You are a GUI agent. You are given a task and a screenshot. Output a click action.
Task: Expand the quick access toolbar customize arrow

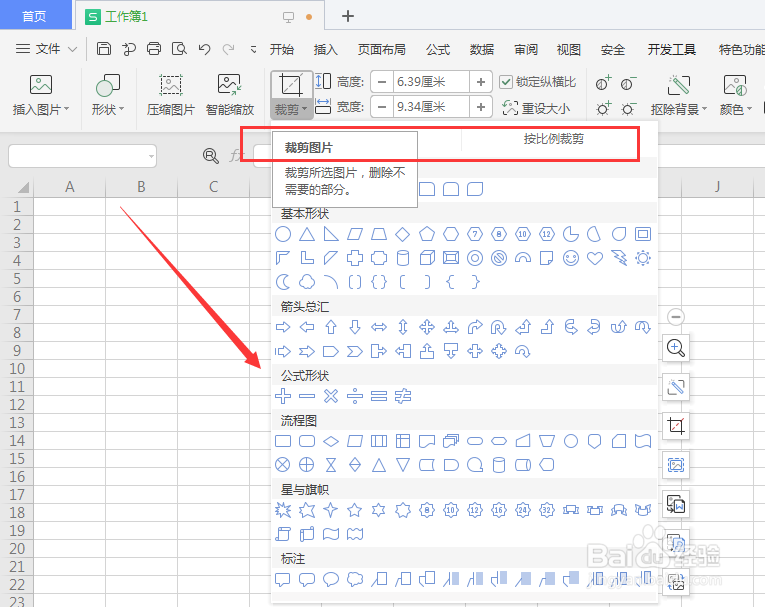coord(253,49)
